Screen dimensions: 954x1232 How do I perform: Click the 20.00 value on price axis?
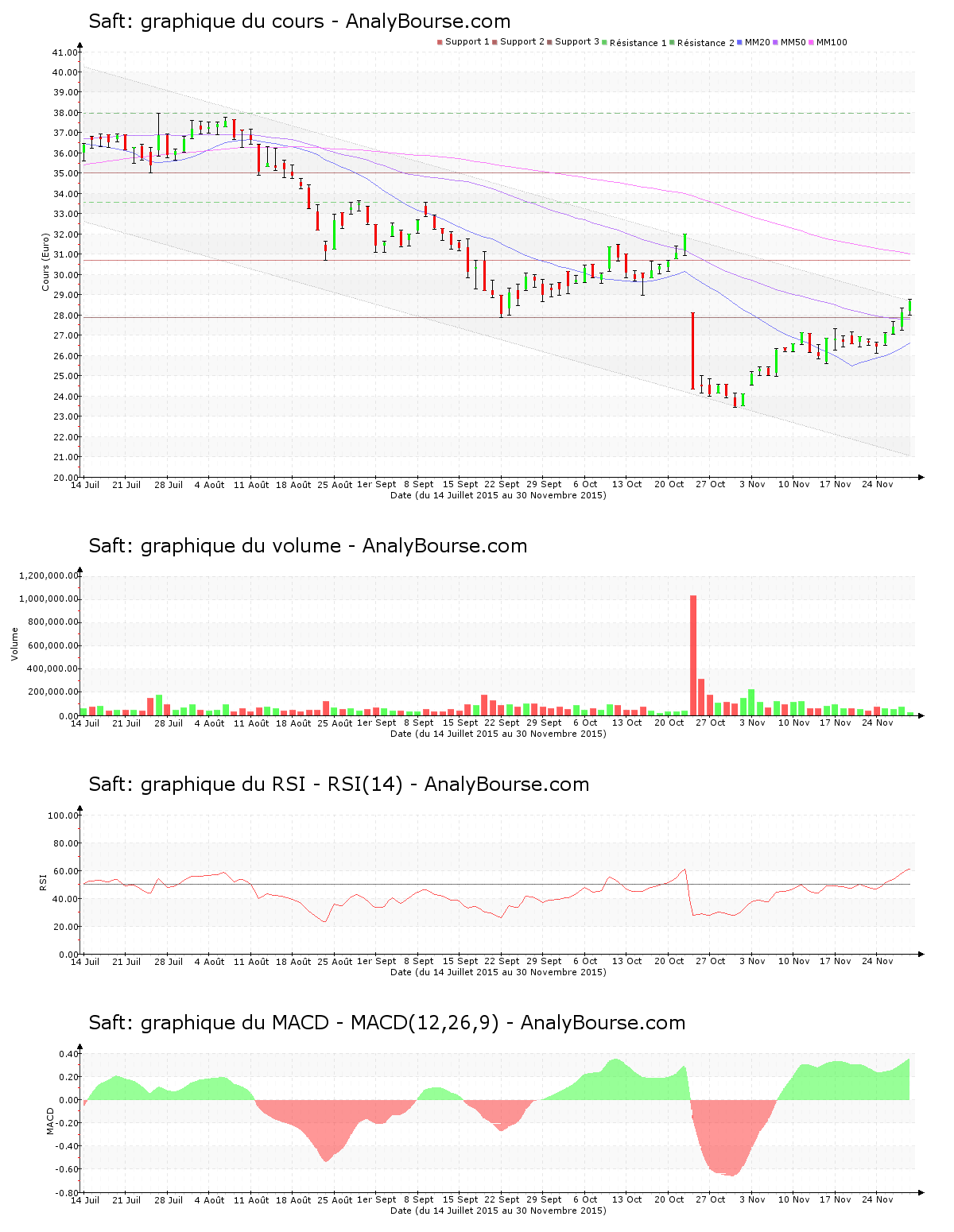[x=65, y=478]
